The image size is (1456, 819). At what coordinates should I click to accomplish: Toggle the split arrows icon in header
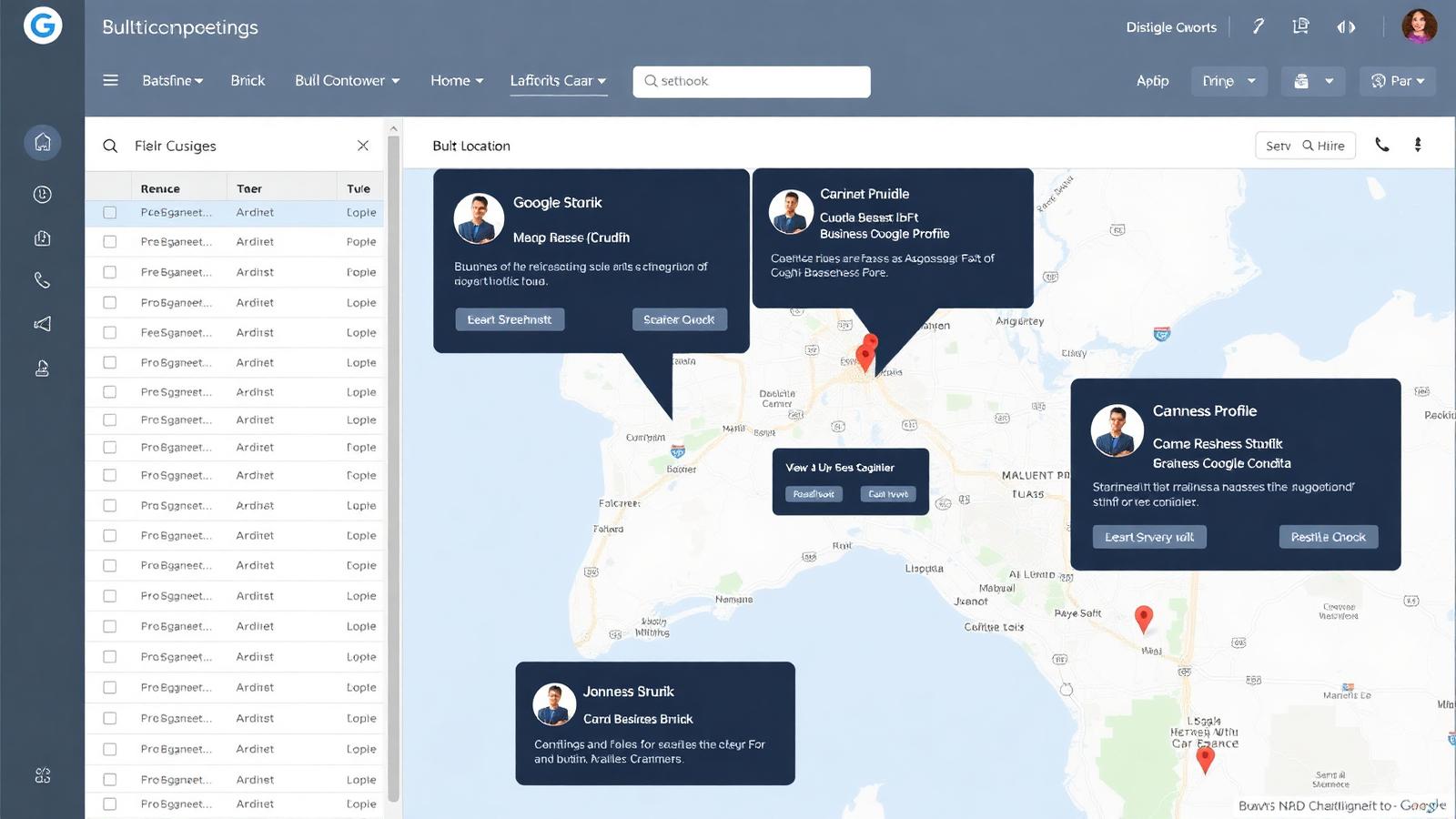(x=1346, y=26)
